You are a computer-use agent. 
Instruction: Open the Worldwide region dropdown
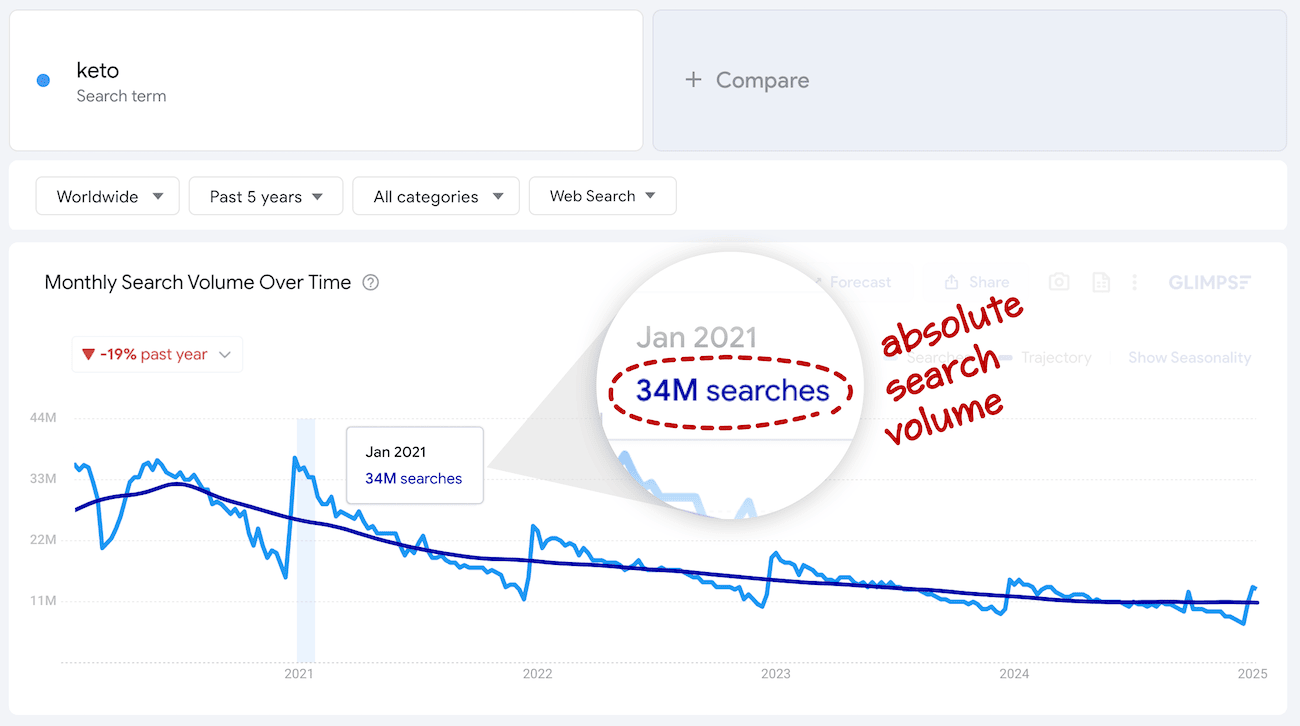108,196
